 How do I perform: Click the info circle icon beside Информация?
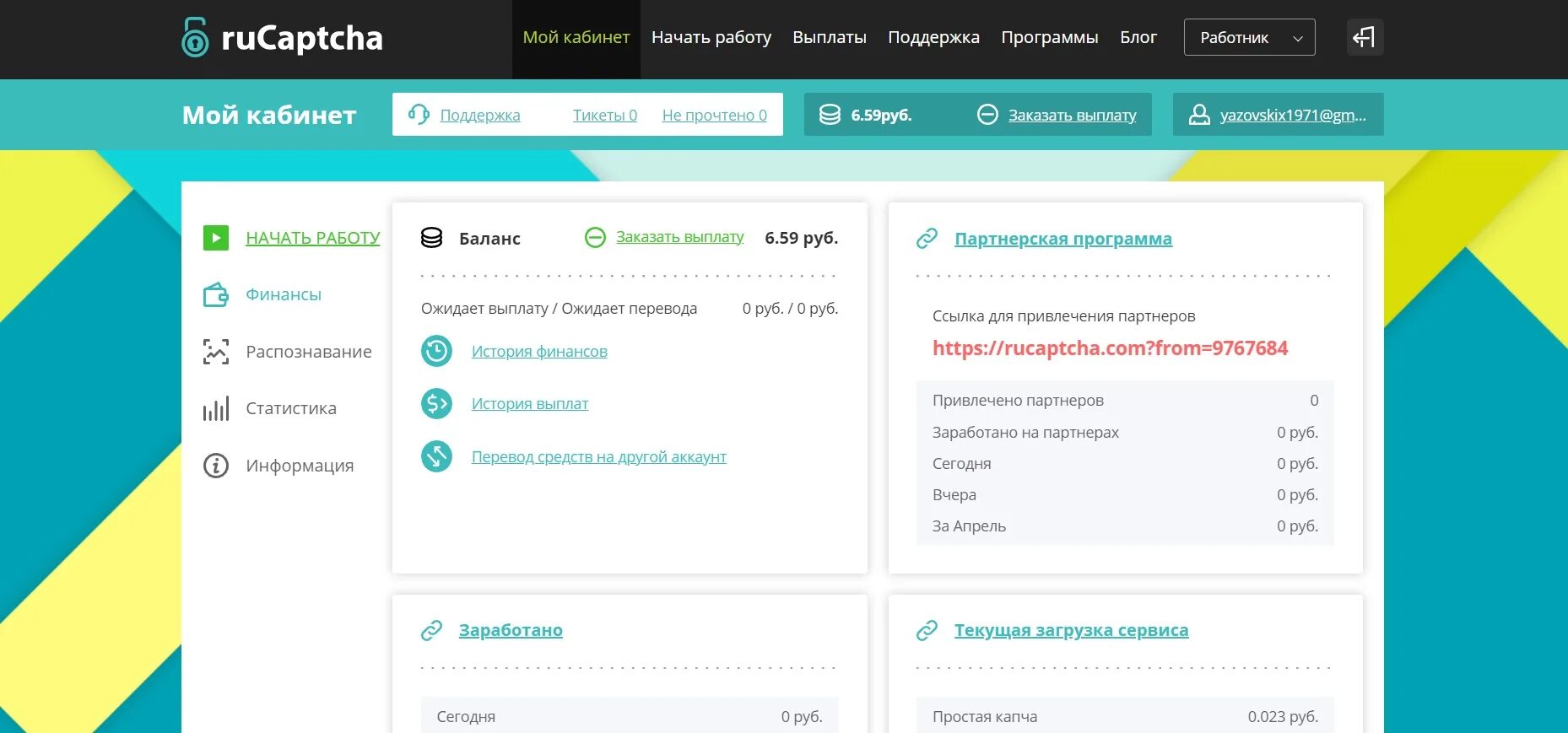coord(216,466)
